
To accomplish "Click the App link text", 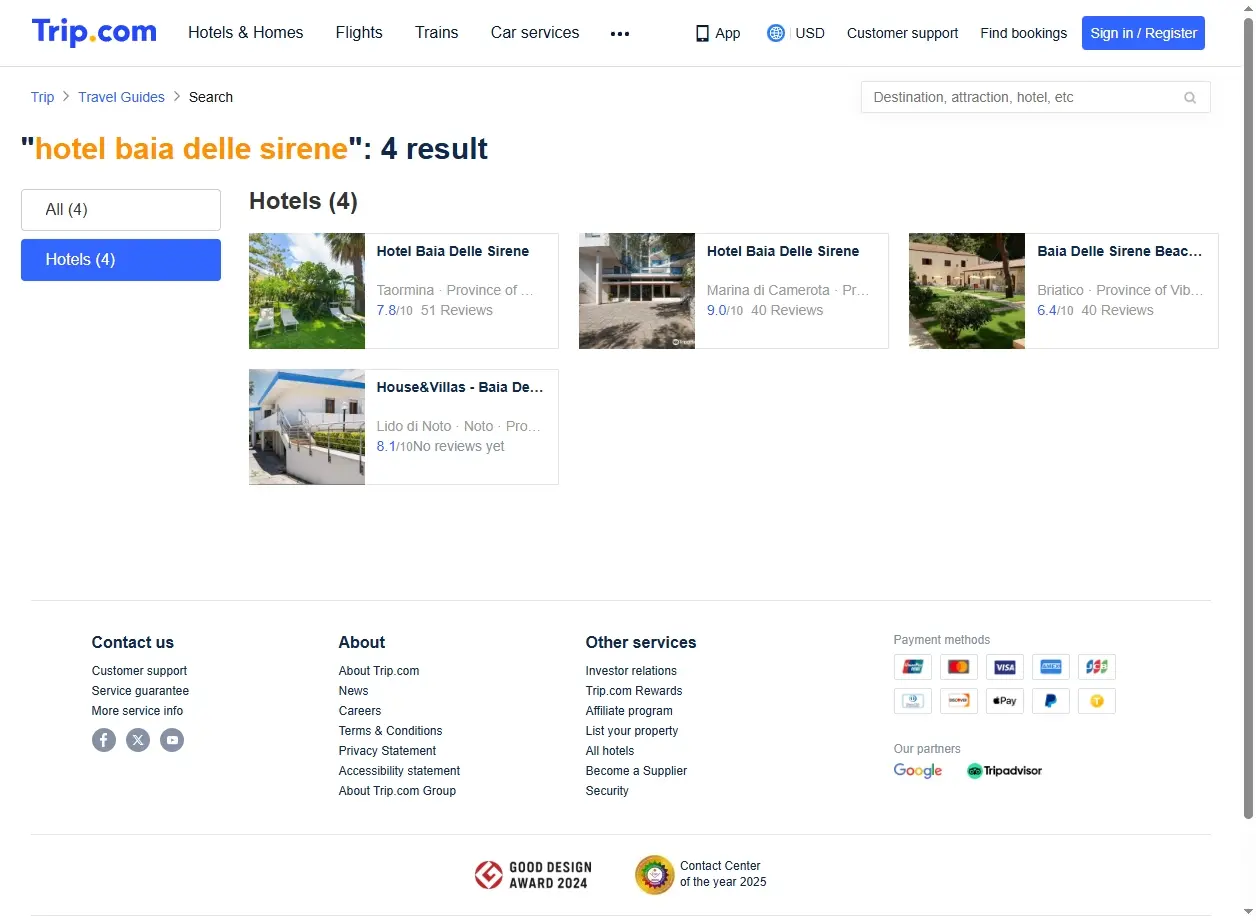I will pos(728,33).
